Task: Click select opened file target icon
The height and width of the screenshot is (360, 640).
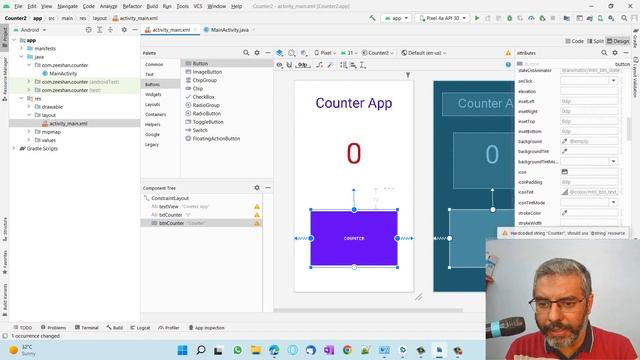Action: pos(89,30)
